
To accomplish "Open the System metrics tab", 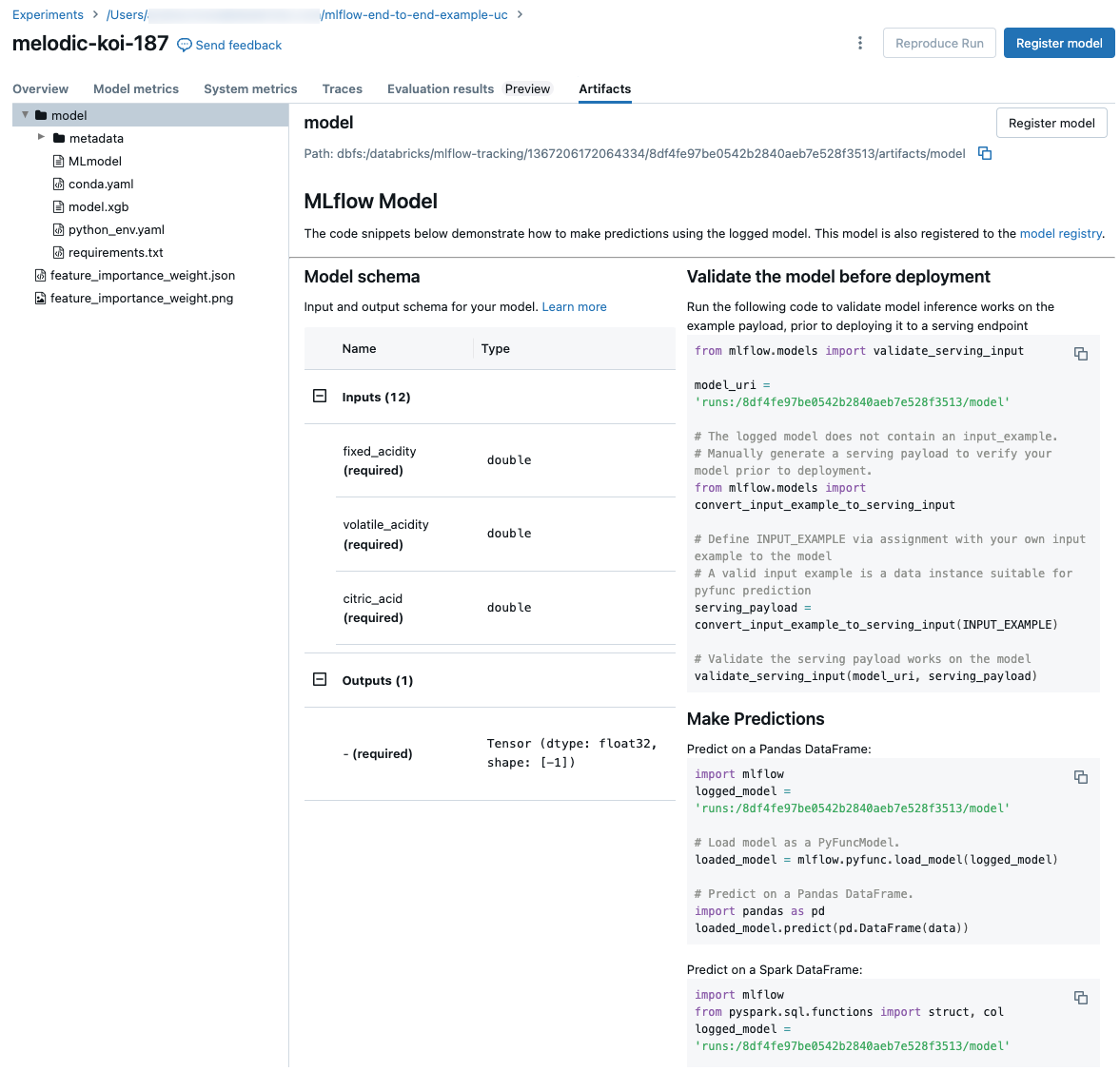I will pyautogui.click(x=250, y=88).
